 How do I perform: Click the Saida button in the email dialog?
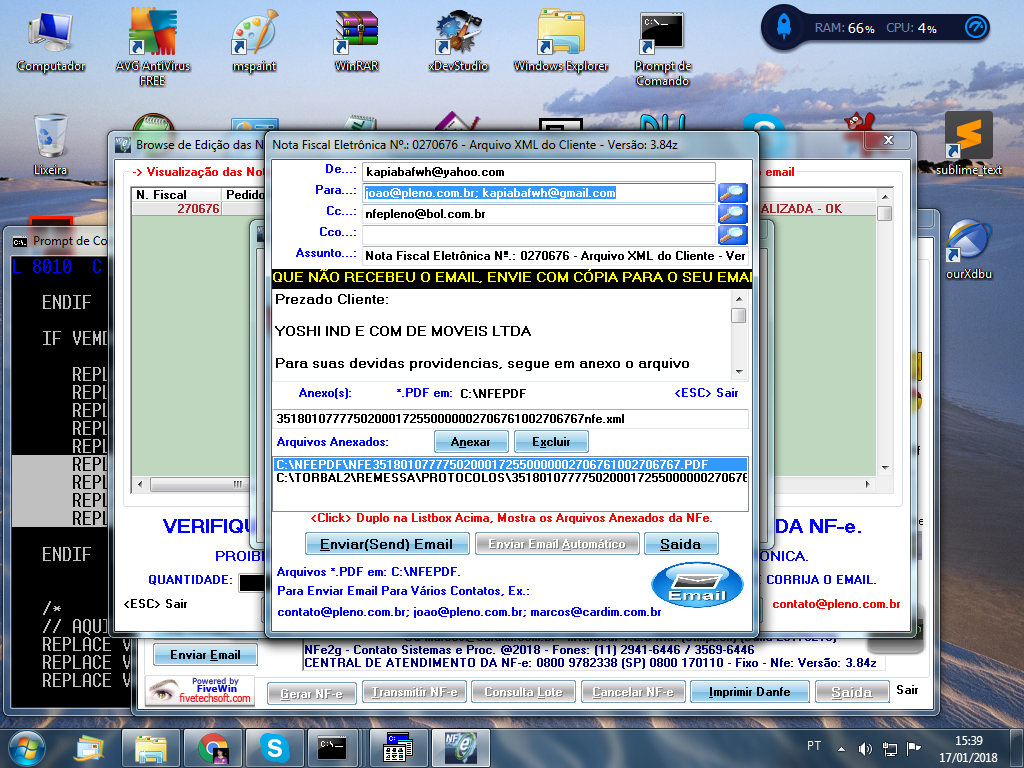click(680, 544)
